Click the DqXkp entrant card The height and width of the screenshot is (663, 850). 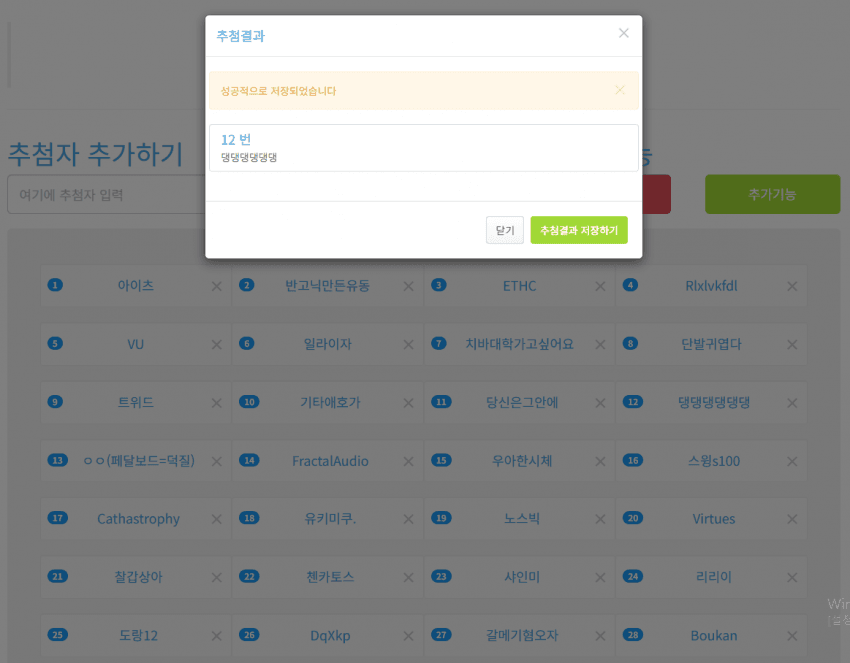(328, 636)
